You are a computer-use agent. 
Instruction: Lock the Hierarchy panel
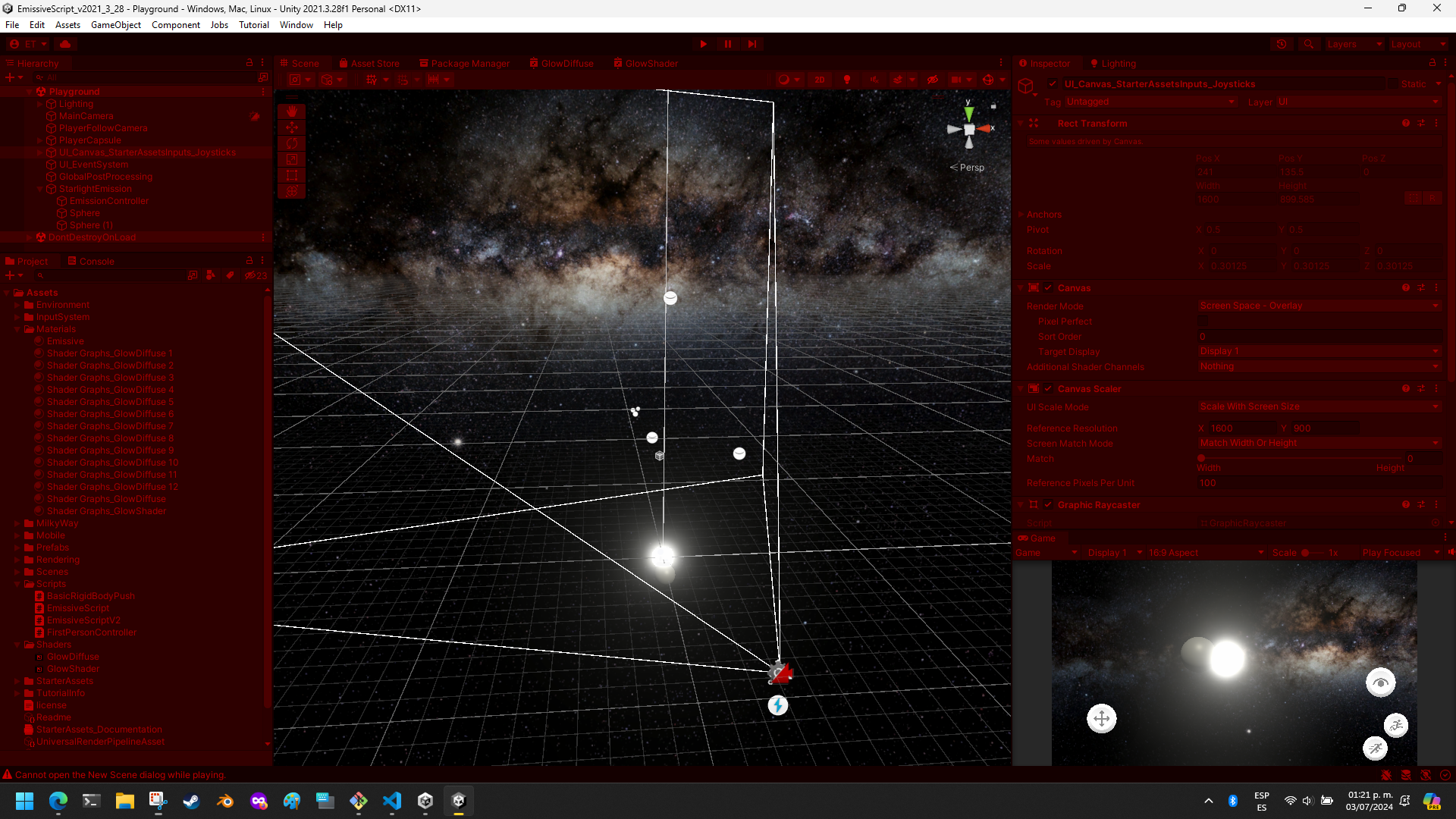click(x=249, y=63)
